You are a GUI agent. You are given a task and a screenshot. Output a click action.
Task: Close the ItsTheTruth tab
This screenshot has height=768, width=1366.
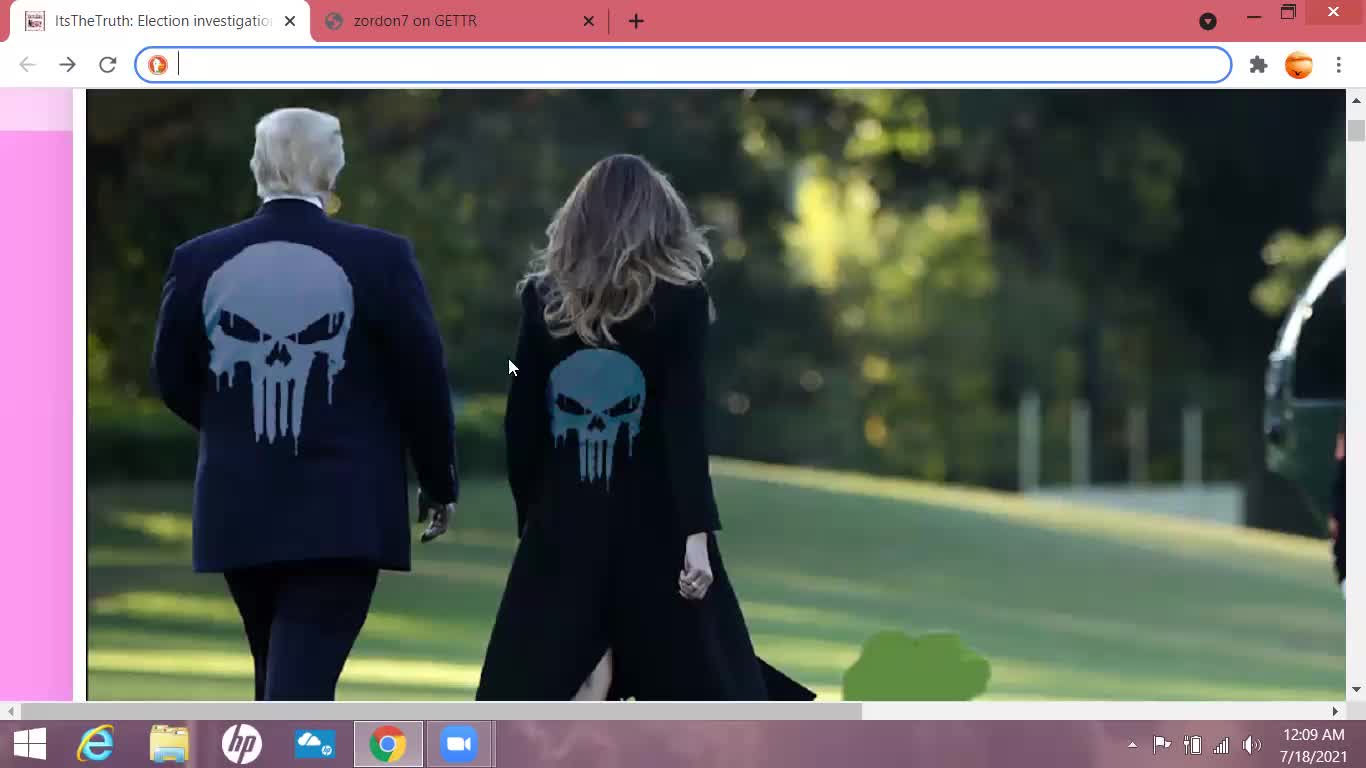tap(290, 21)
